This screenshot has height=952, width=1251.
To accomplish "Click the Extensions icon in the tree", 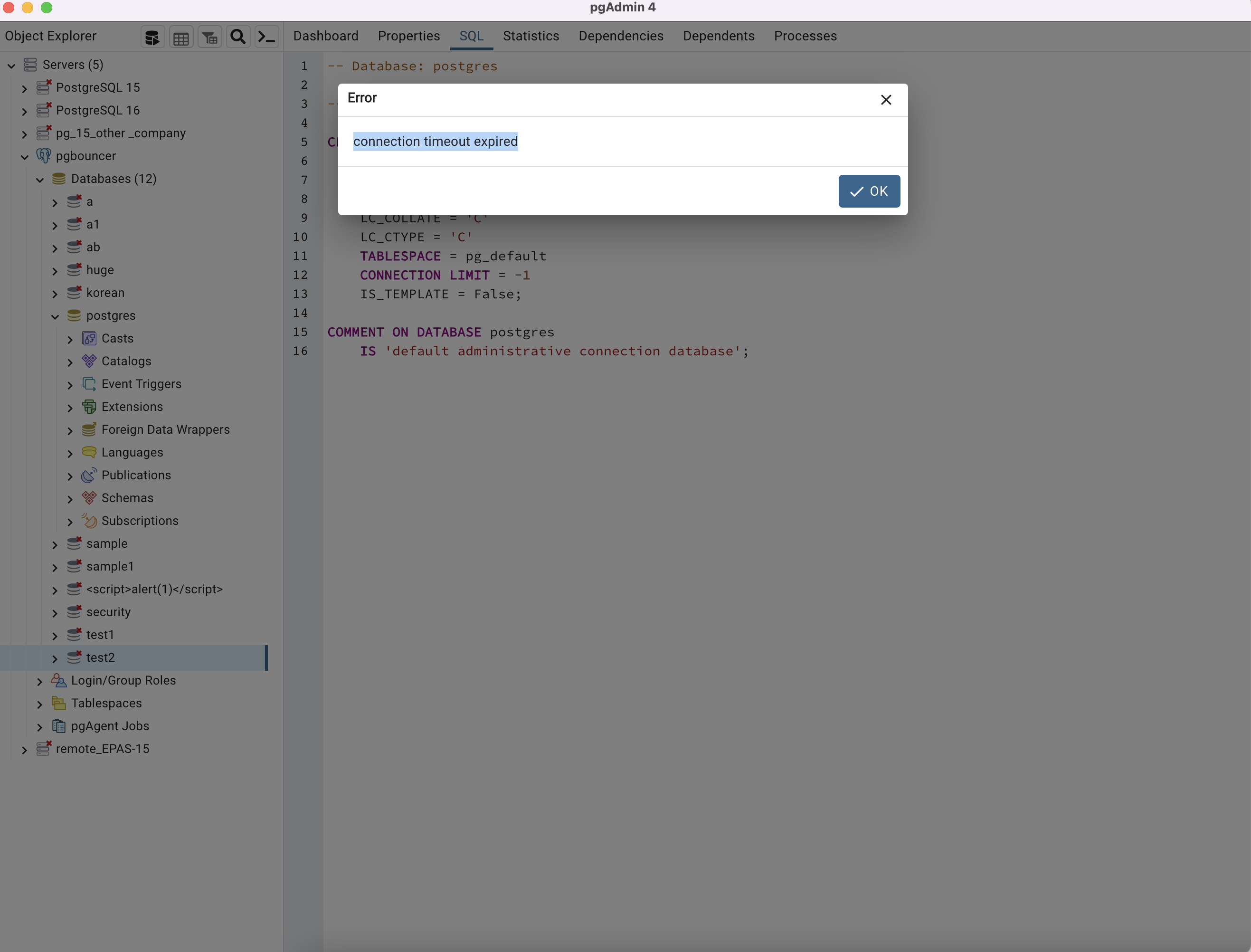I will [89, 406].
